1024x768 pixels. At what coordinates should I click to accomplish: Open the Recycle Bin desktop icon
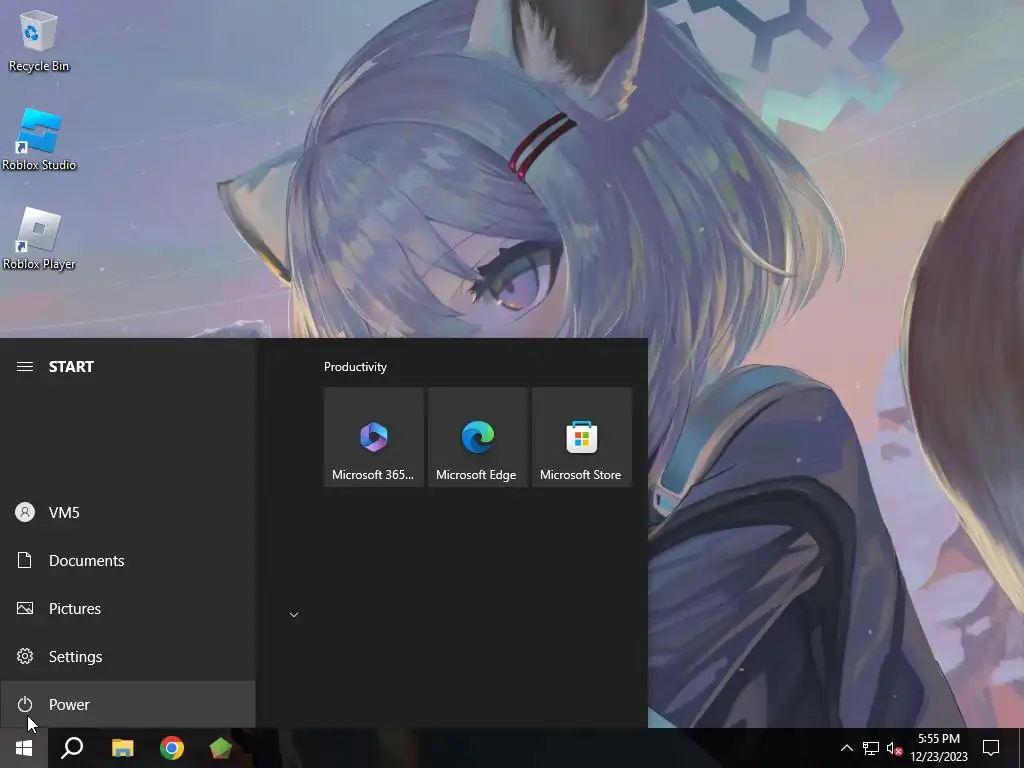39,40
